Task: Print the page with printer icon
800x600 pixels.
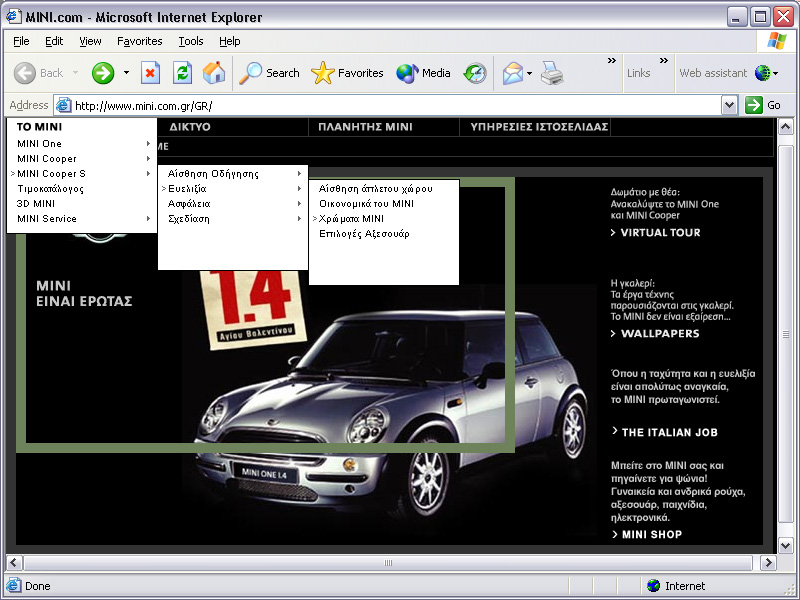Action: pyautogui.click(x=552, y=73)
